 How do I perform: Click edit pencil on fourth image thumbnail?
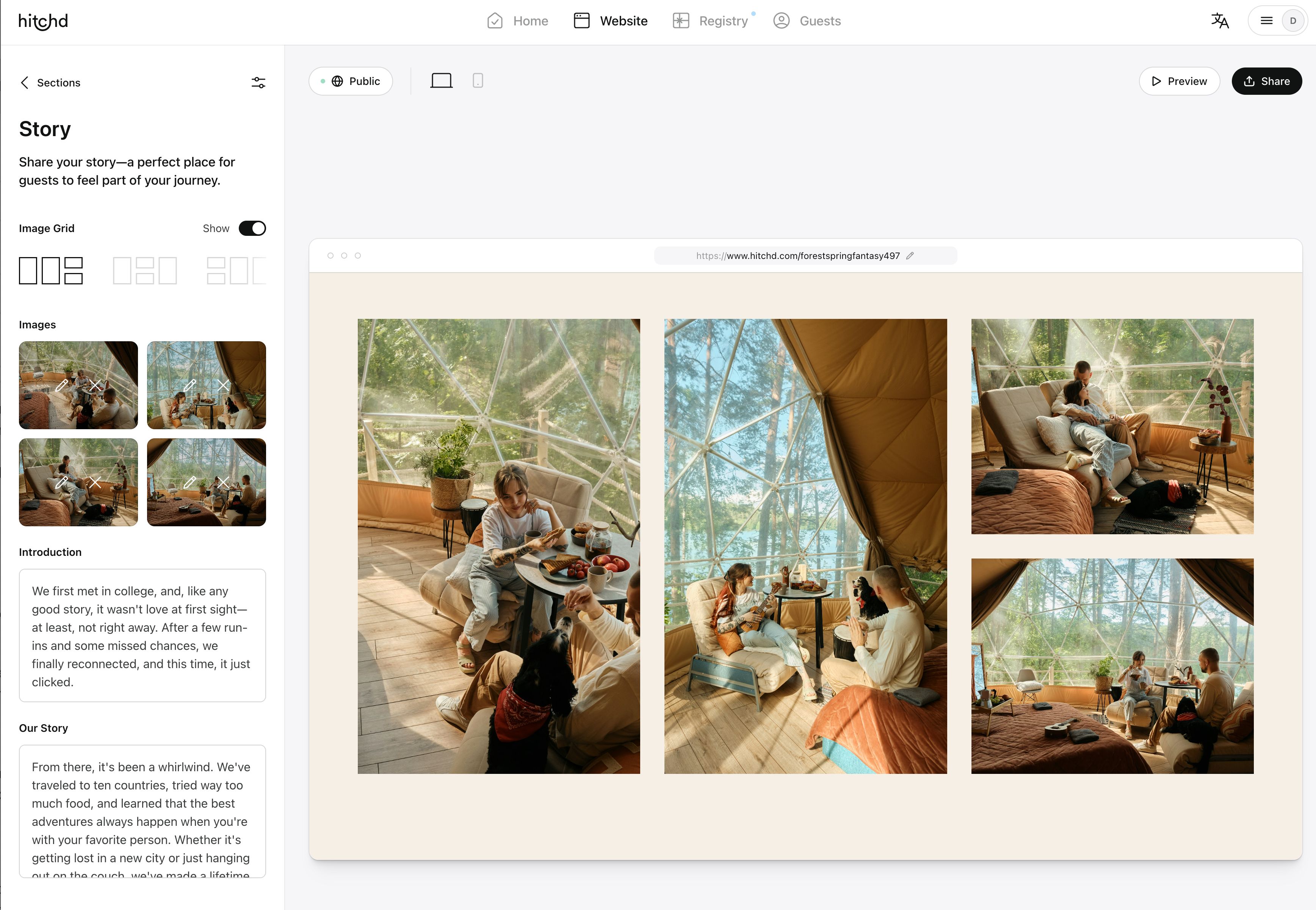(190, 482)
